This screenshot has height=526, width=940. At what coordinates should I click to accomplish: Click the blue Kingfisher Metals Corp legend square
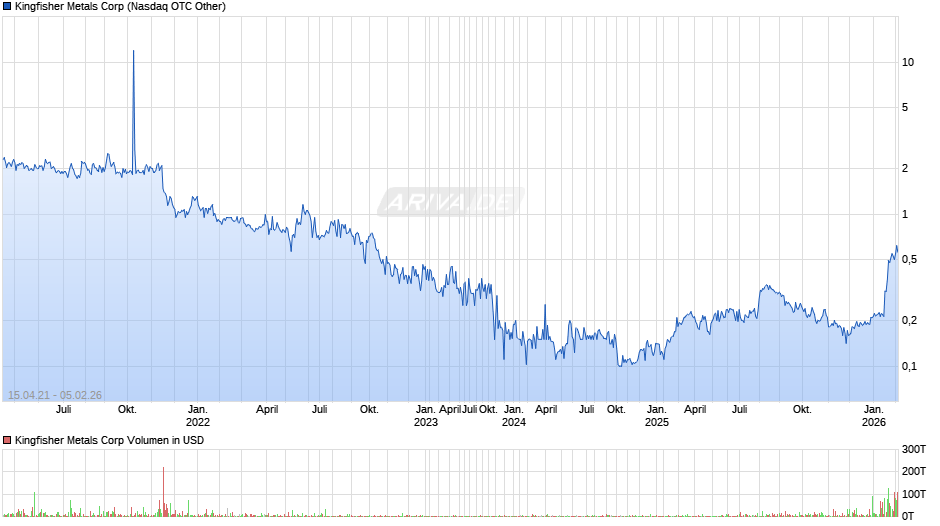pos(7,7)
